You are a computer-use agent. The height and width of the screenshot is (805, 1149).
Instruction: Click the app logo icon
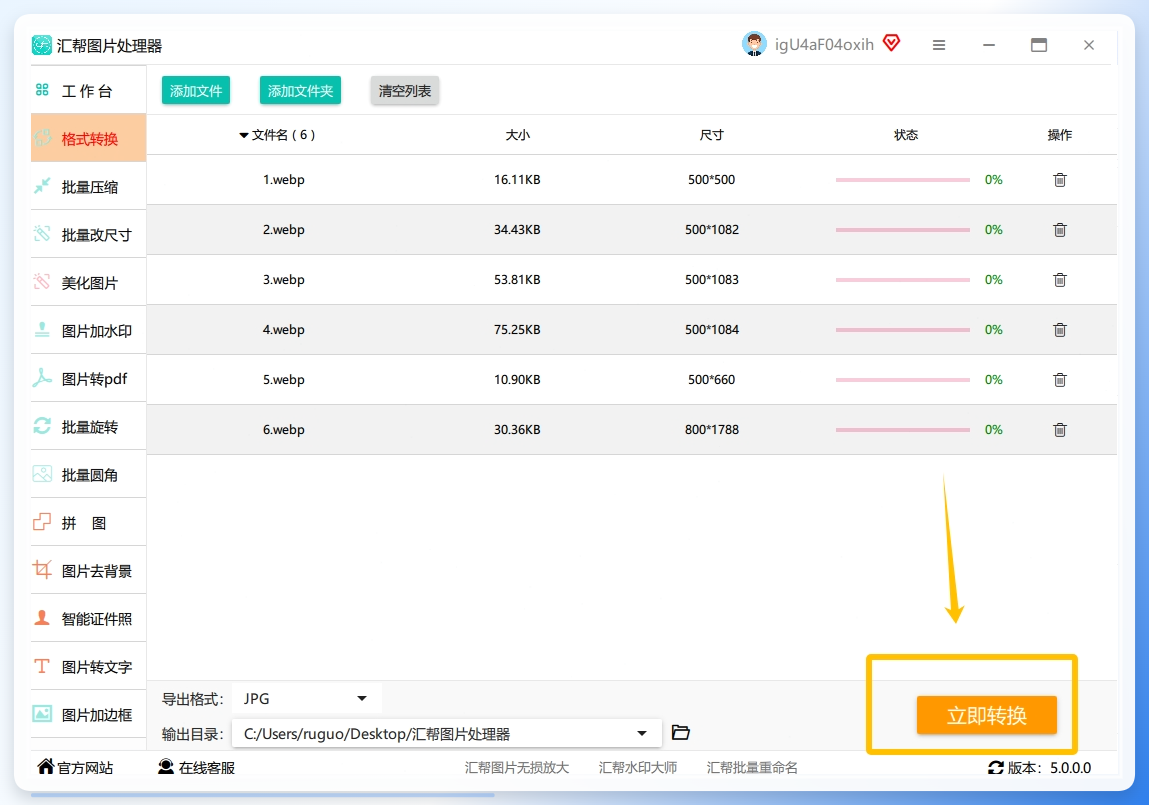tap(42, 45)
